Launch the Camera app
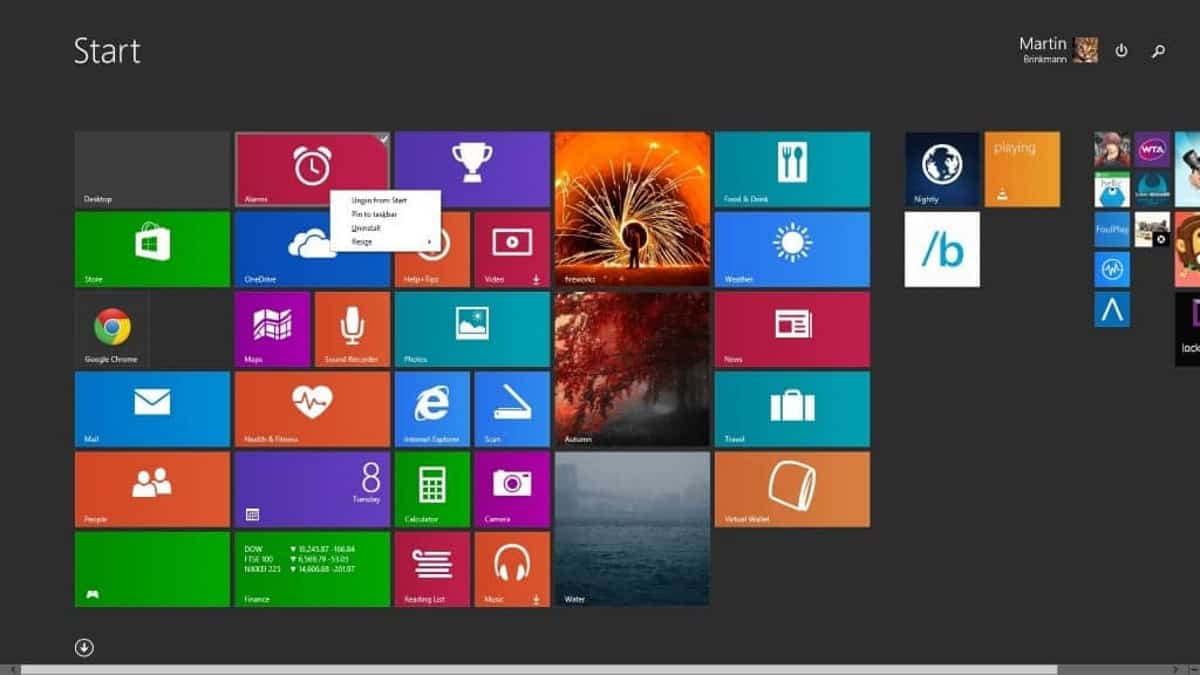1200x675 pixels. (x=512, y=490)
